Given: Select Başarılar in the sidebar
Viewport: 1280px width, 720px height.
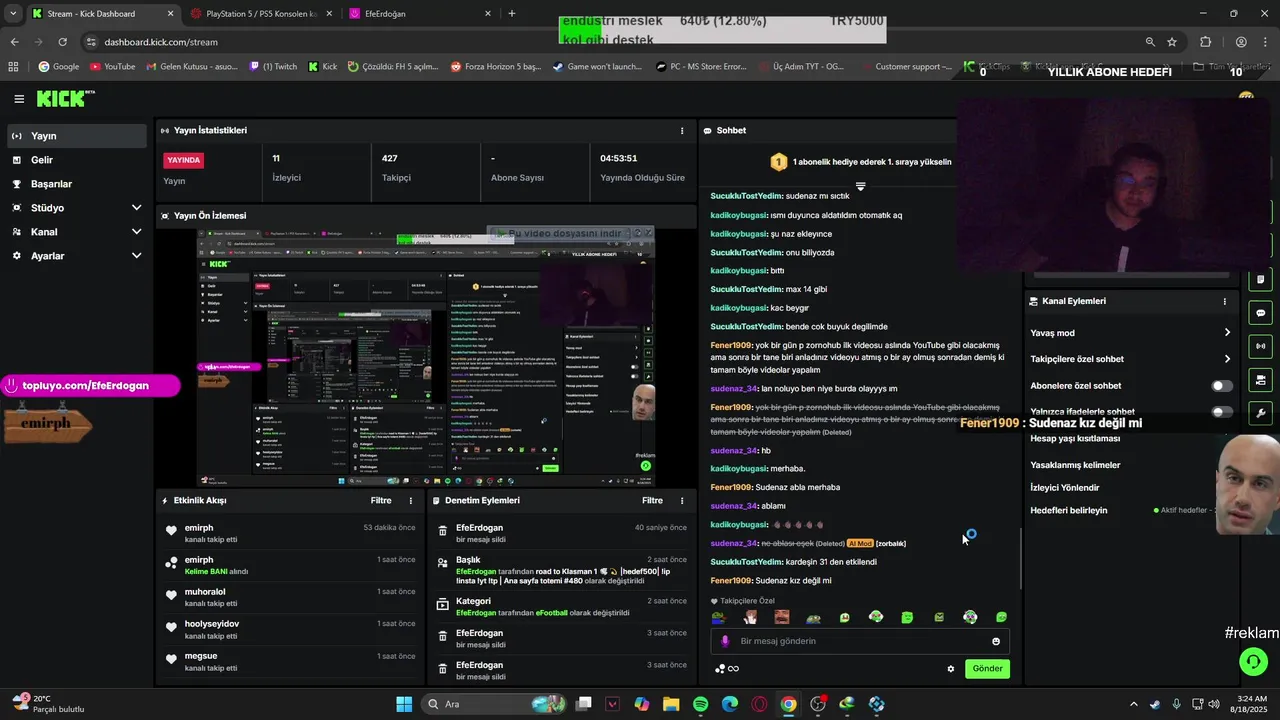Looking at the screenshot, I should [77, 184].
